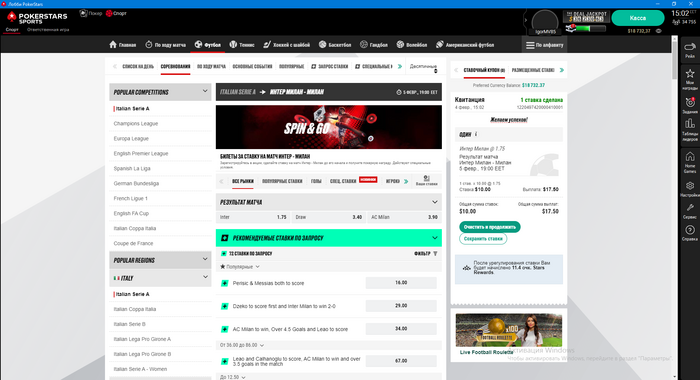Select Волейбол sport icon
Screen dimensions: 700x380
pos(400,45)
